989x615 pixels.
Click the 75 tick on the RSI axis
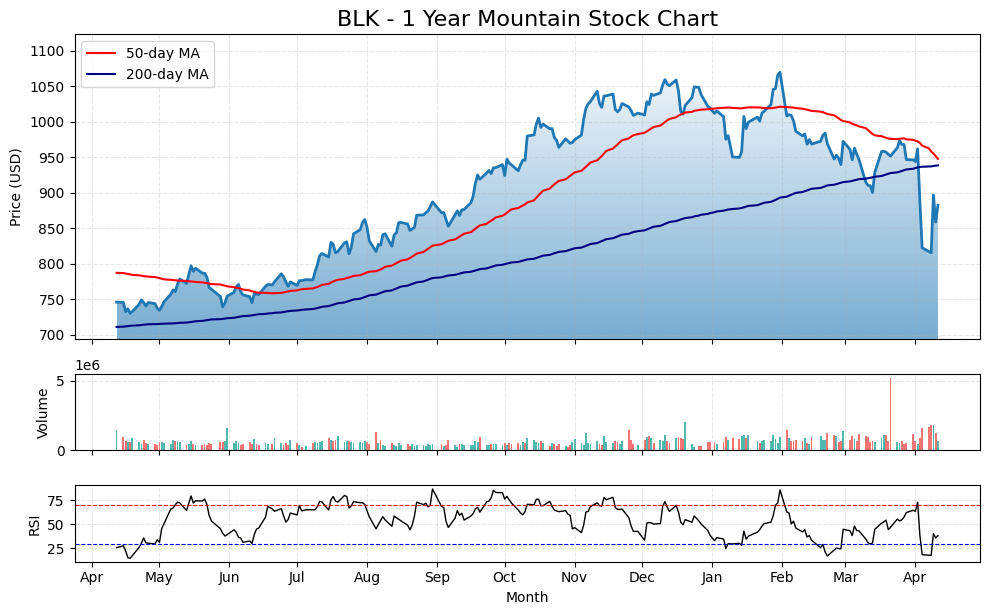tap(56, 501)
